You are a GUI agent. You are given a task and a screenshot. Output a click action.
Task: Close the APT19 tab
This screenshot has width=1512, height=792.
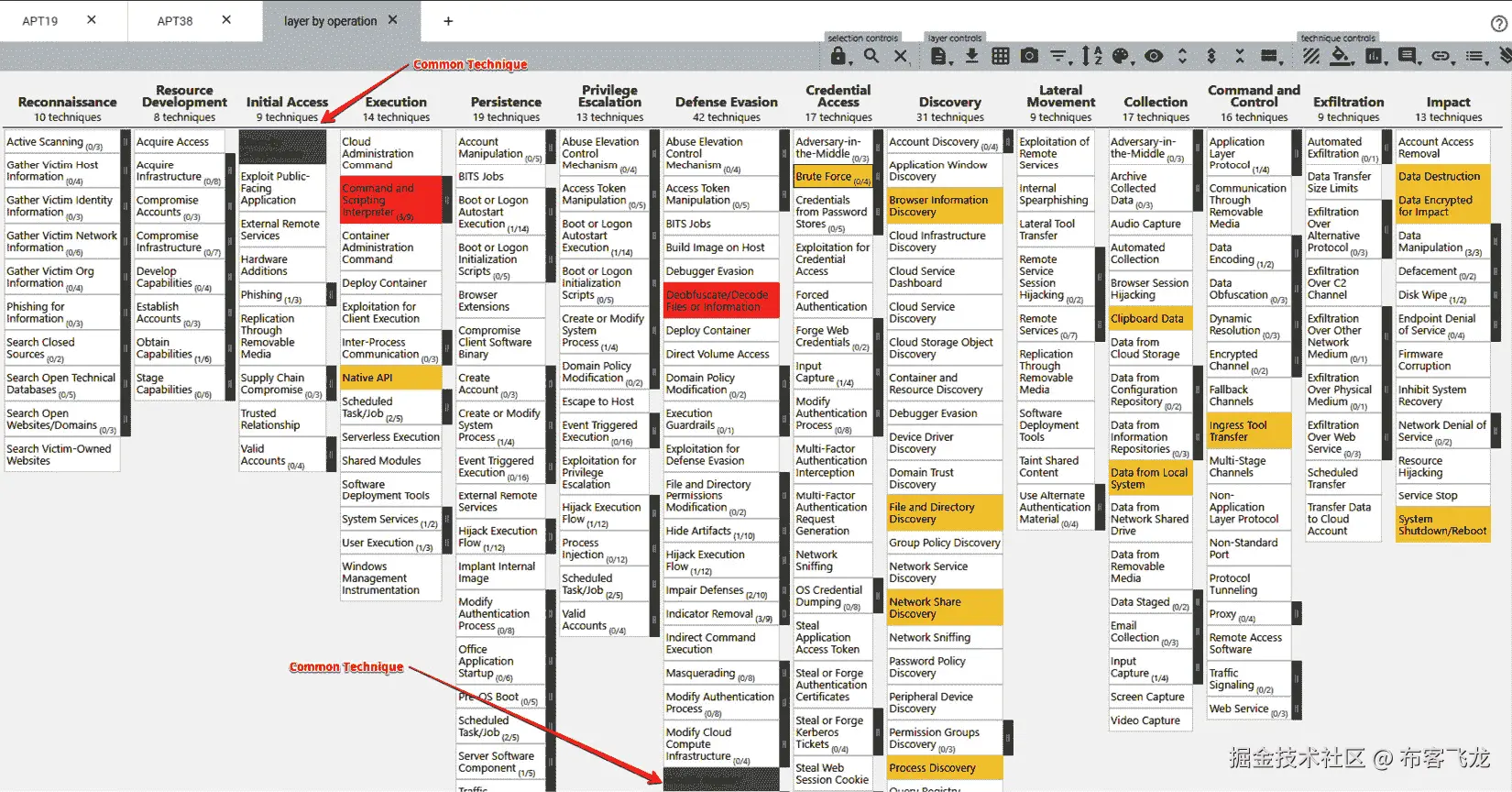(92, 19)
